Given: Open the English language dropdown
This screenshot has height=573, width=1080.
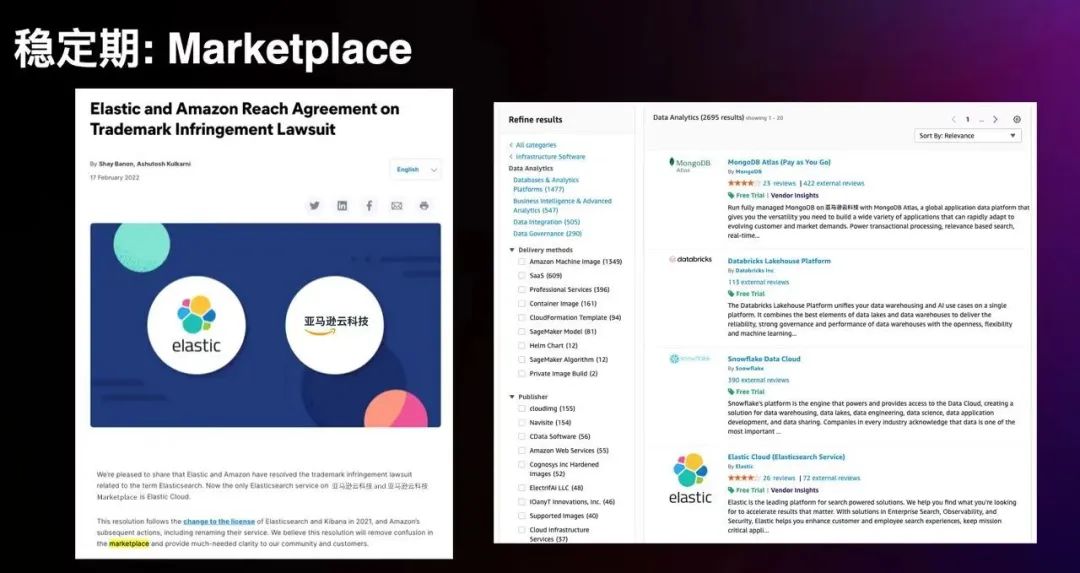Looking at the screenshot, I should coord(415,169).
